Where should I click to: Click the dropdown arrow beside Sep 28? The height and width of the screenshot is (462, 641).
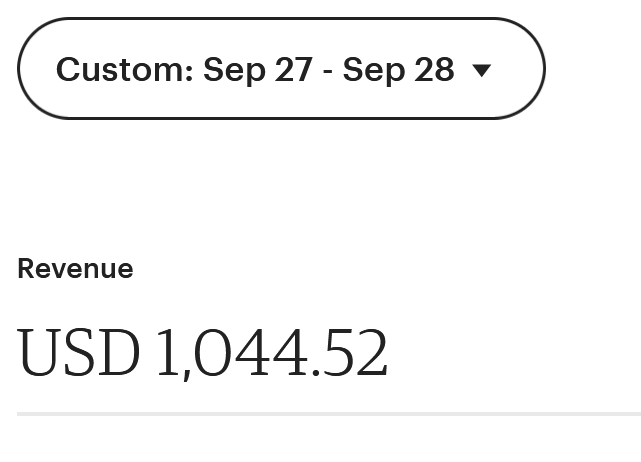coord(482,70)
